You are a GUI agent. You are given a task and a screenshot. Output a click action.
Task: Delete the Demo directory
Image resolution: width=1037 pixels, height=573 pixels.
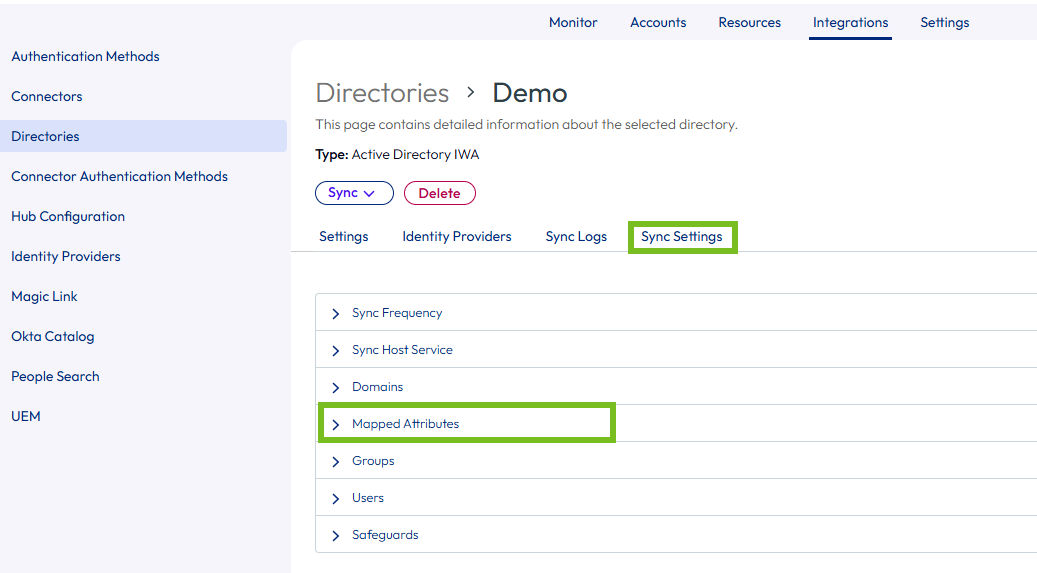point(439,193)
